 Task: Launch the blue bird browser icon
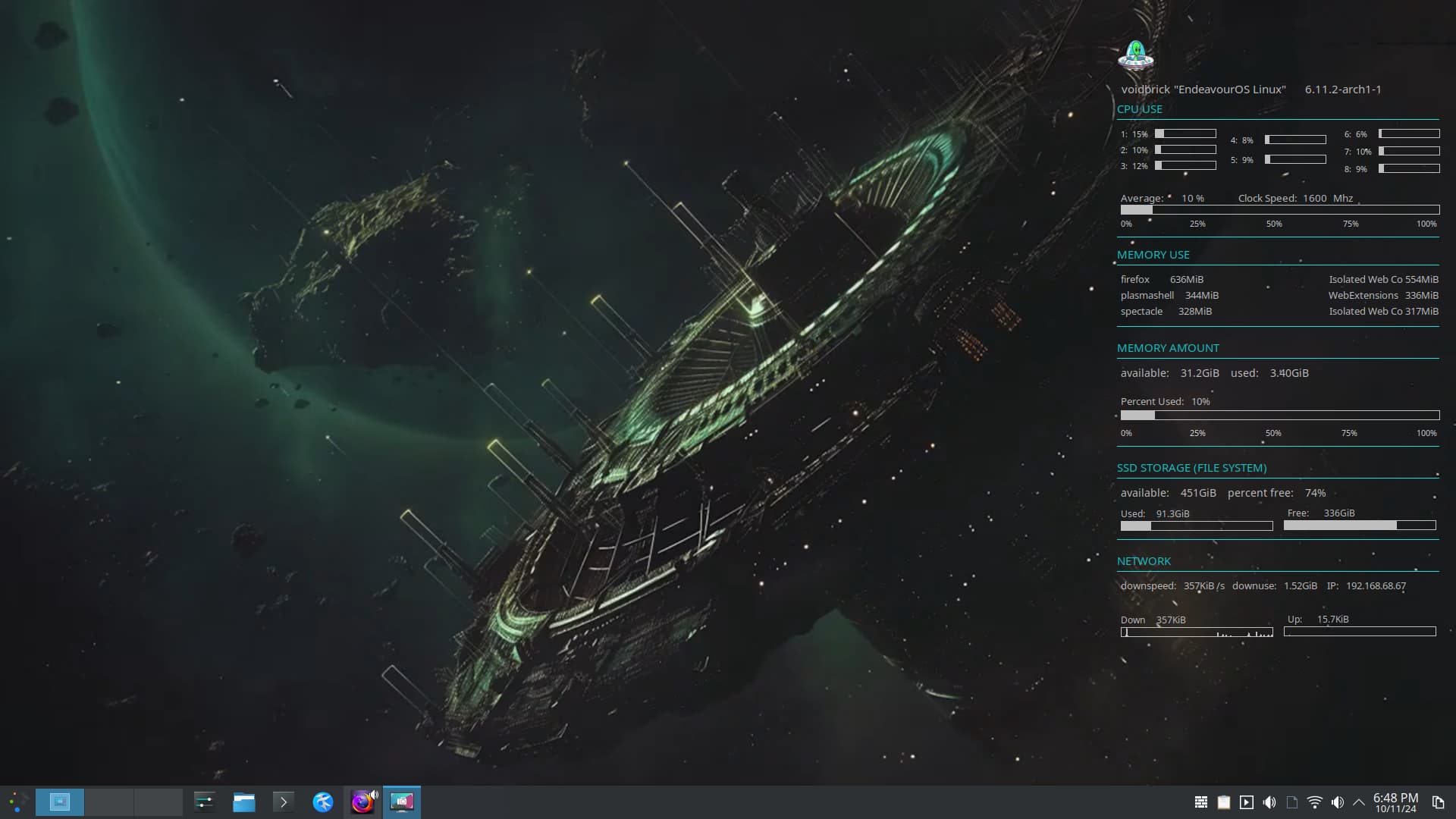pyautogui.click(x=323, y=802)
